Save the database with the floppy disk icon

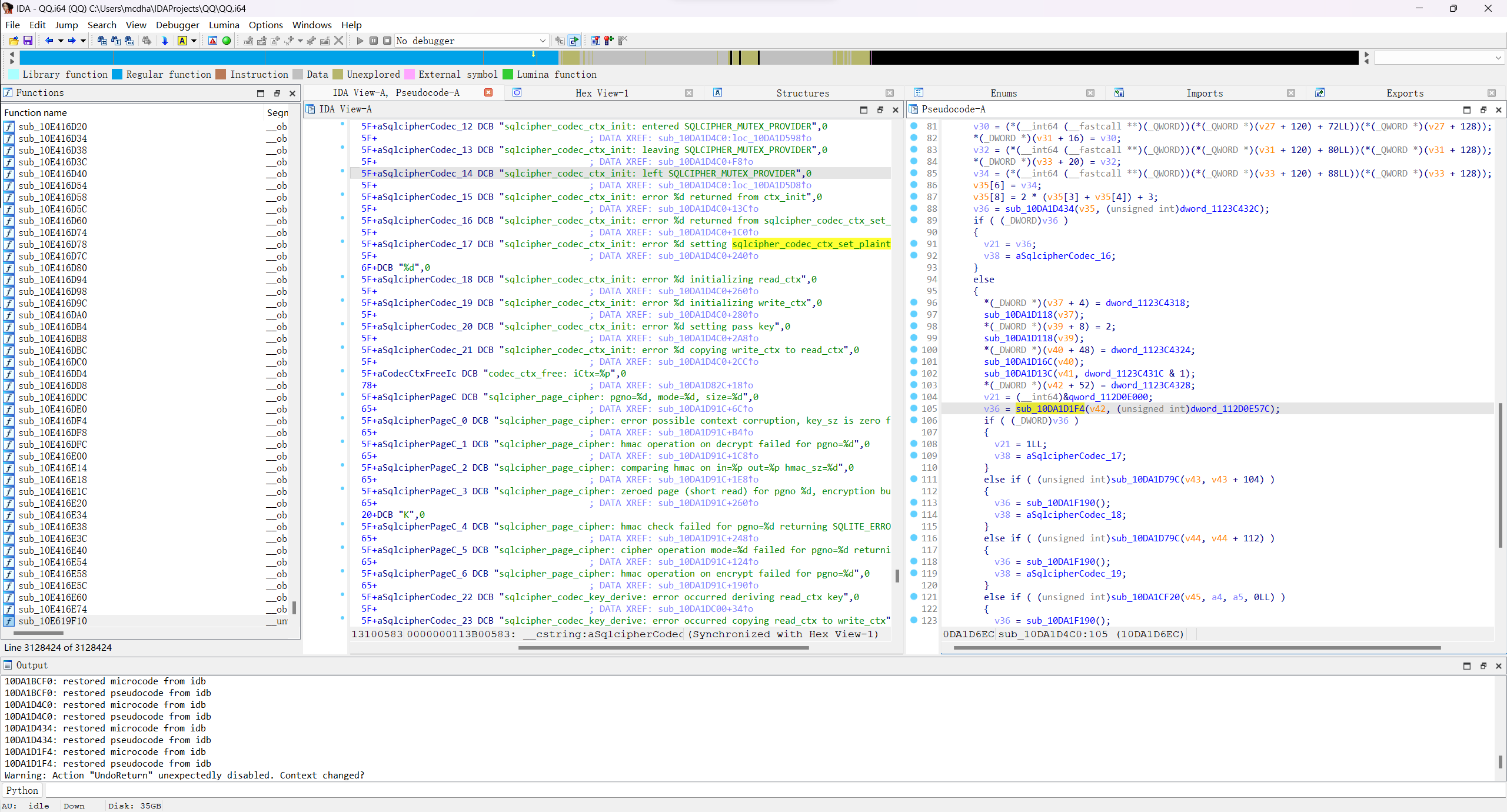coord(28,41)
